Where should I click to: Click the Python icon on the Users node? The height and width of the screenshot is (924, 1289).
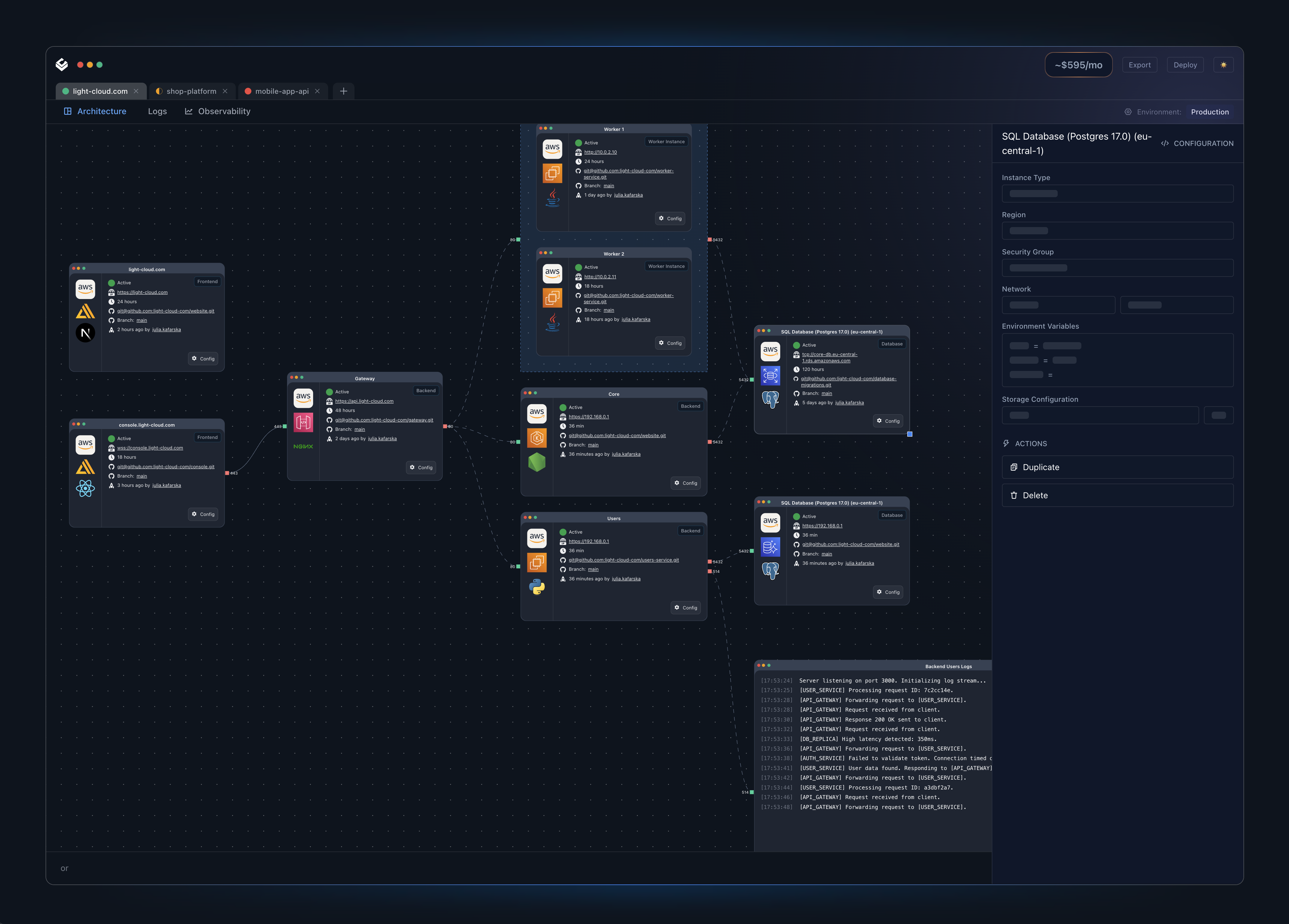[537, 586]
